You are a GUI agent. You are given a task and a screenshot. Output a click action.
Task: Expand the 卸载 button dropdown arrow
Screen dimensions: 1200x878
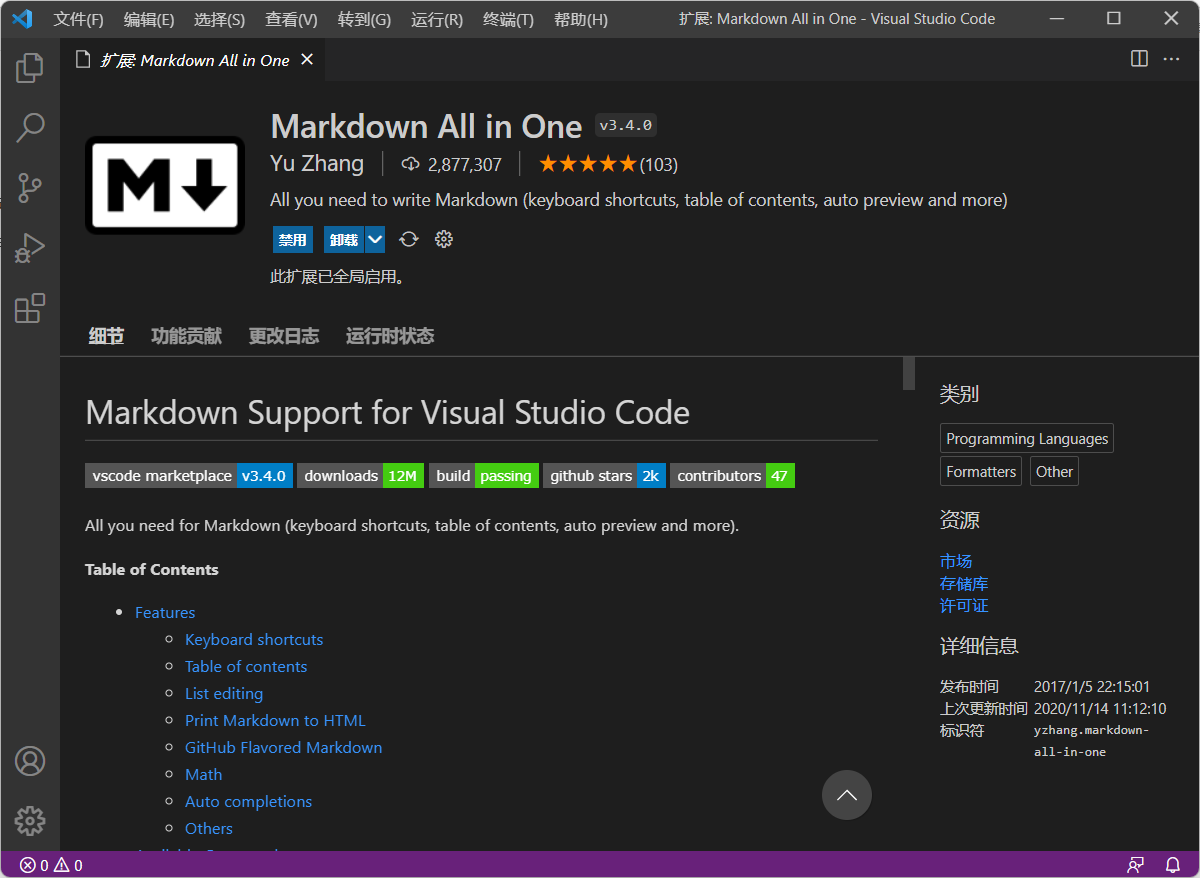tap(374, 239)
